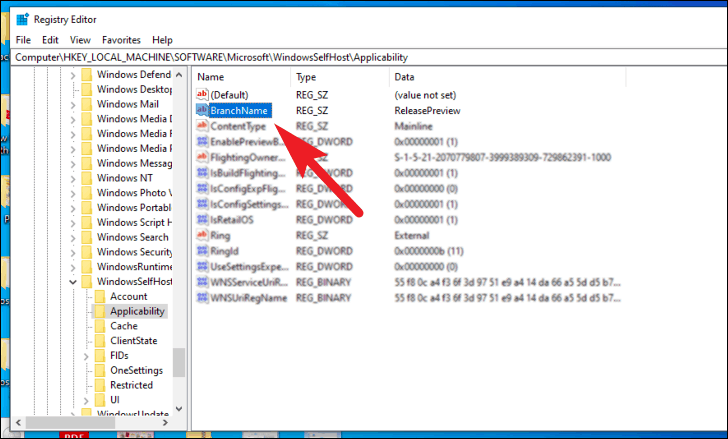Click the 'ReleasePreview' data value
This screenshot has height=439, width=728.
click(x=427, y=110)
